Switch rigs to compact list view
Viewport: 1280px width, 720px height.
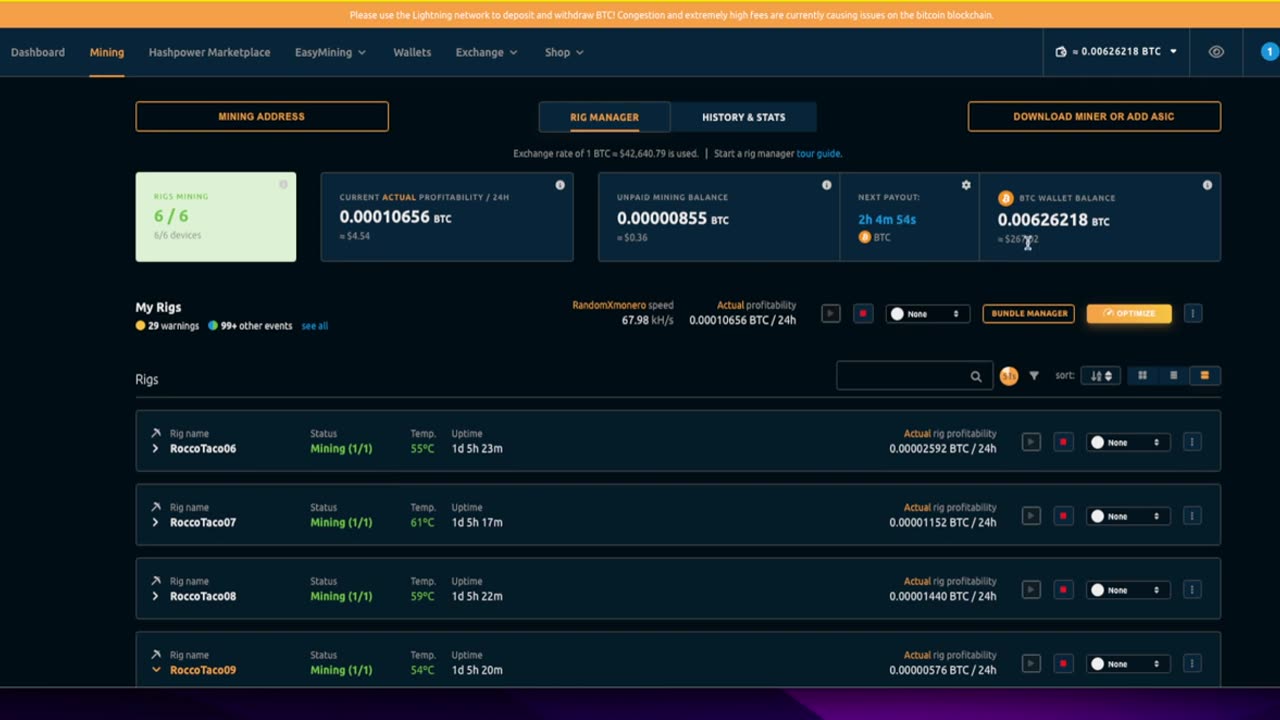1174,376
